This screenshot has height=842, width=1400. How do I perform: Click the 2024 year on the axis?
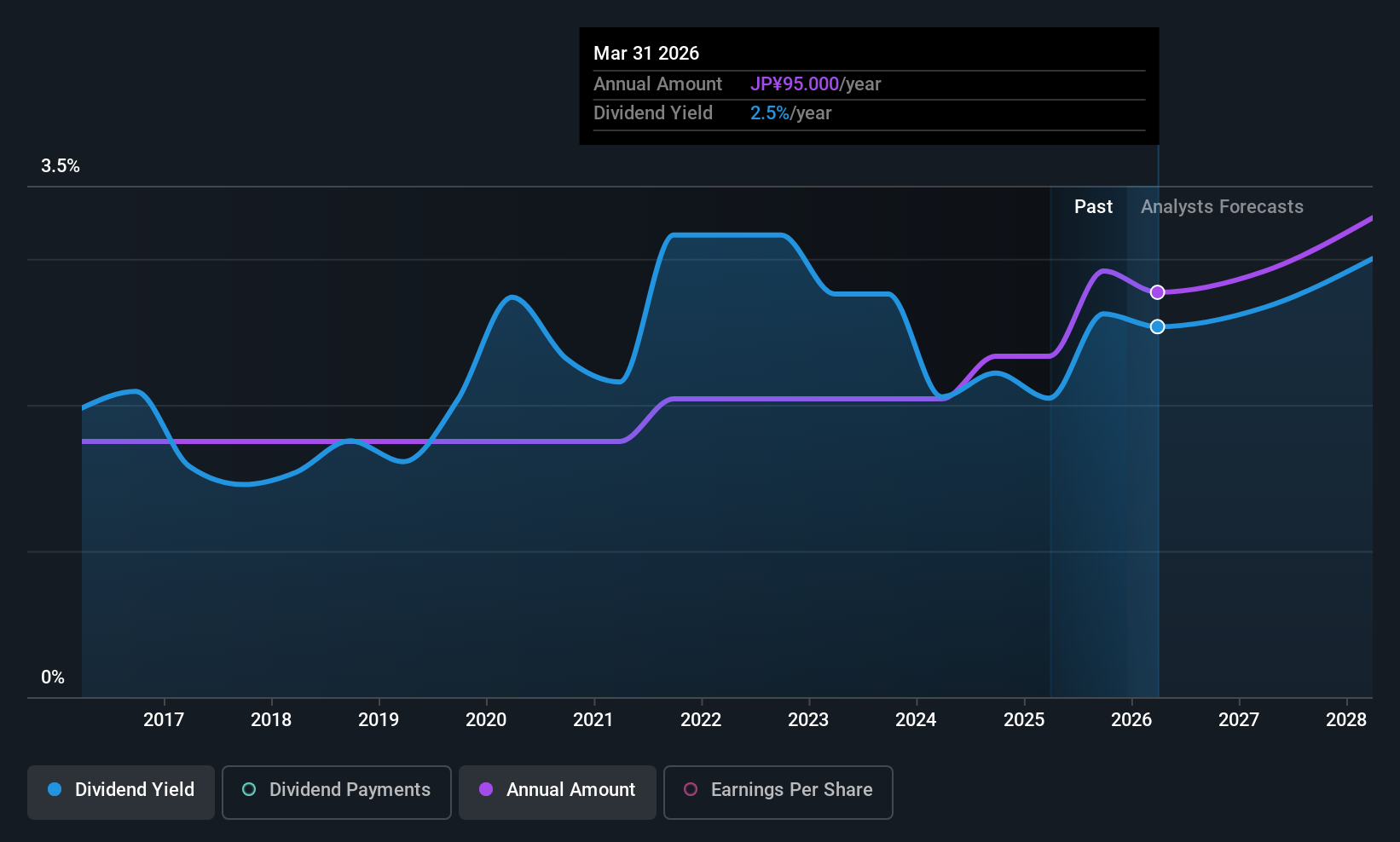916,720
